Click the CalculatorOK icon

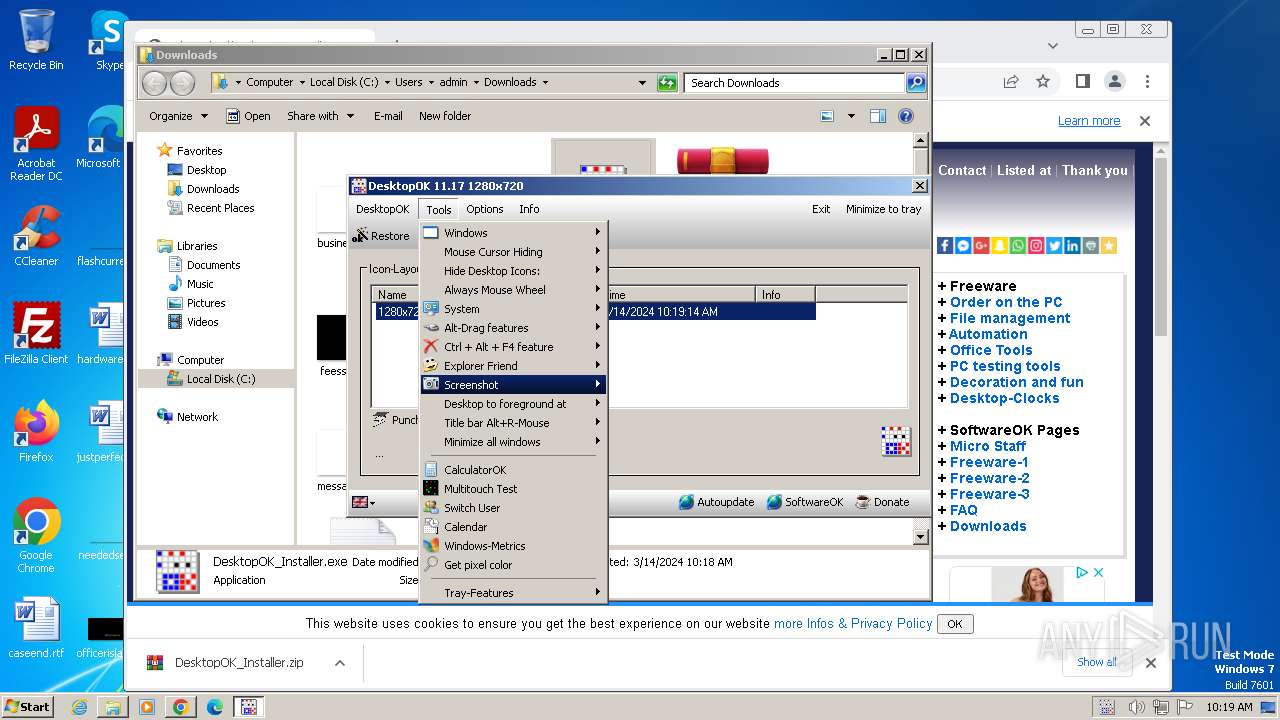(x=431, y=470)
